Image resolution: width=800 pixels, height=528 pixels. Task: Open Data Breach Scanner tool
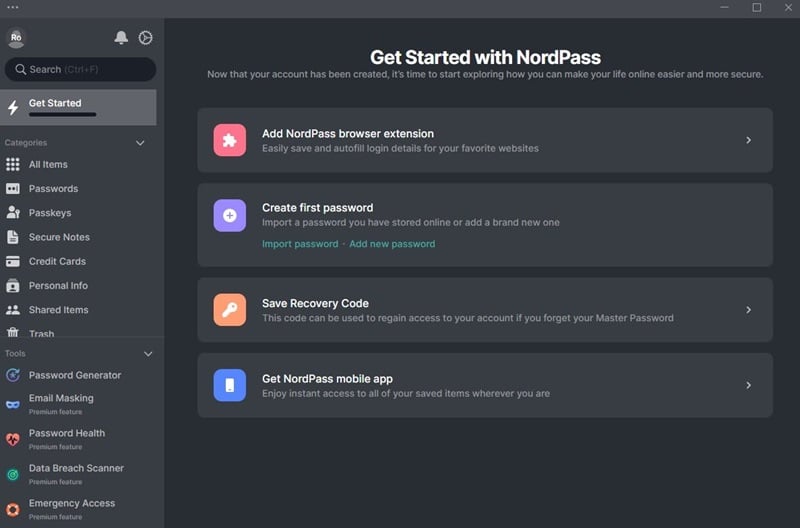point(76,474)
